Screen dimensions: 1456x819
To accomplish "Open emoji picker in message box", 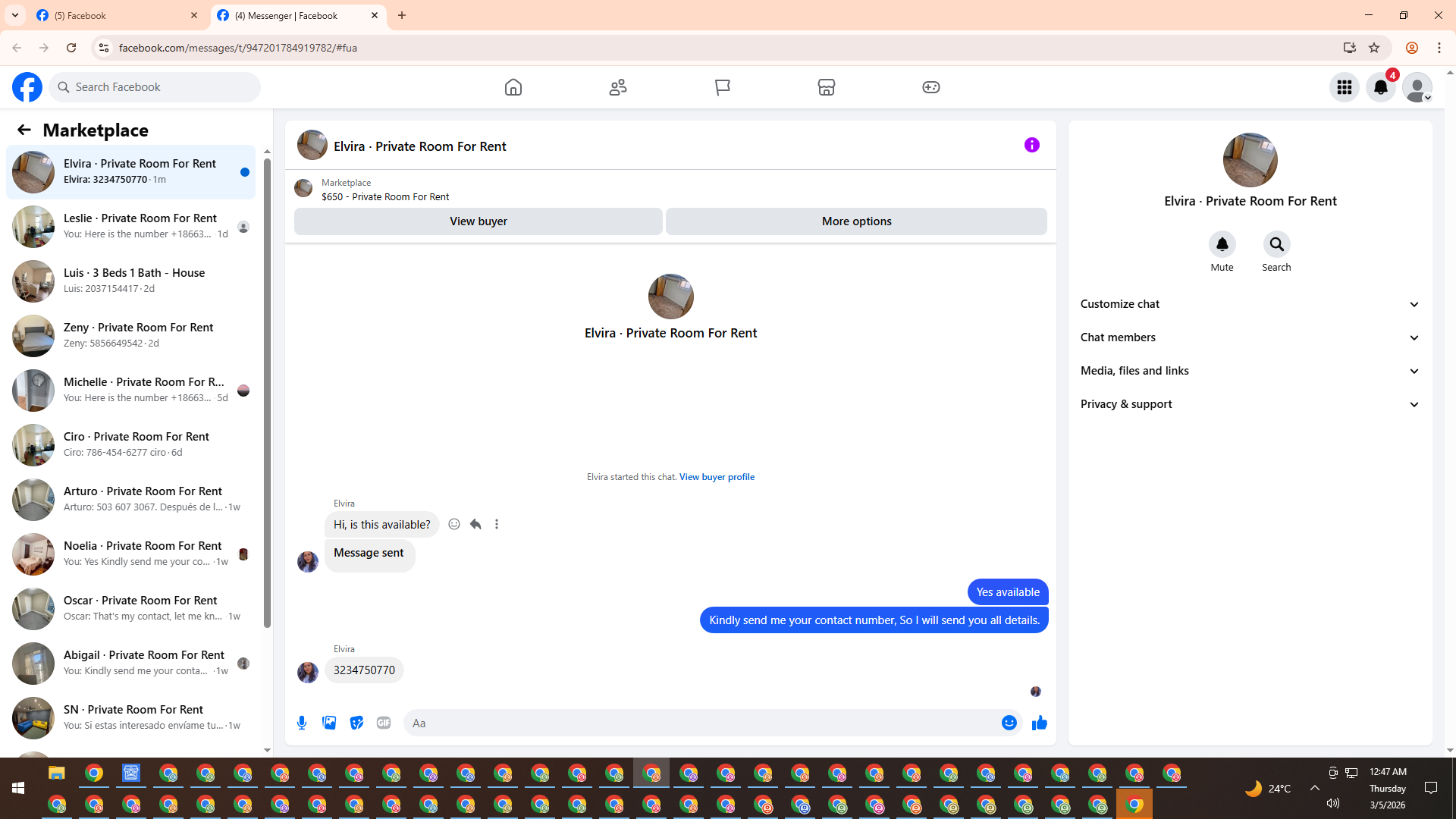I will click(x=1009, y=723).
